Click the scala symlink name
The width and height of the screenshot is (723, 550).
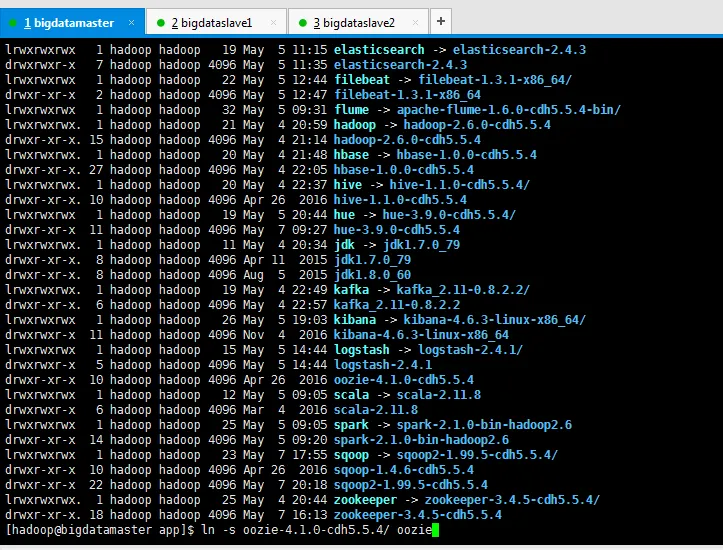351,395
